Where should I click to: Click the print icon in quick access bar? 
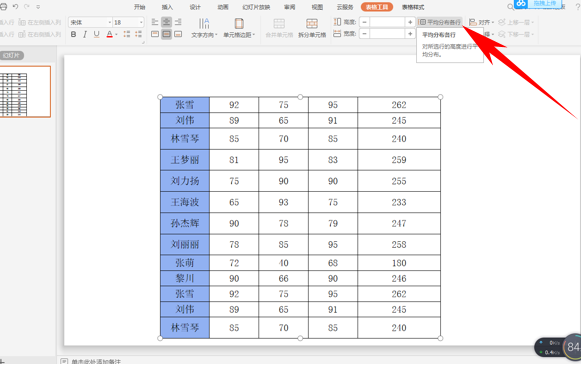tap(3, 6)
